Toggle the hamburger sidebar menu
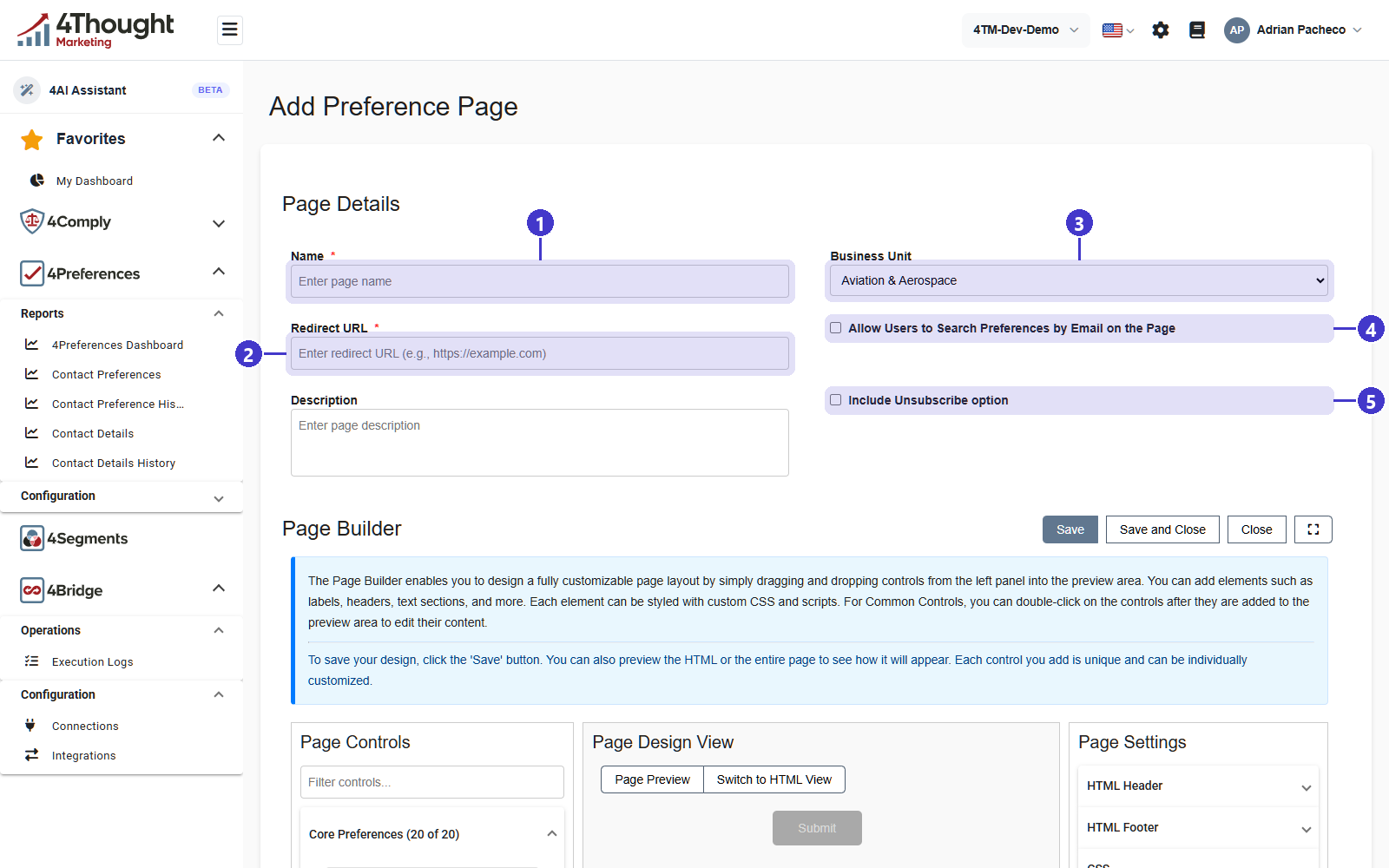Image resolution: width=1389 pixels, height=868 pixels. [x=229, y=30]
